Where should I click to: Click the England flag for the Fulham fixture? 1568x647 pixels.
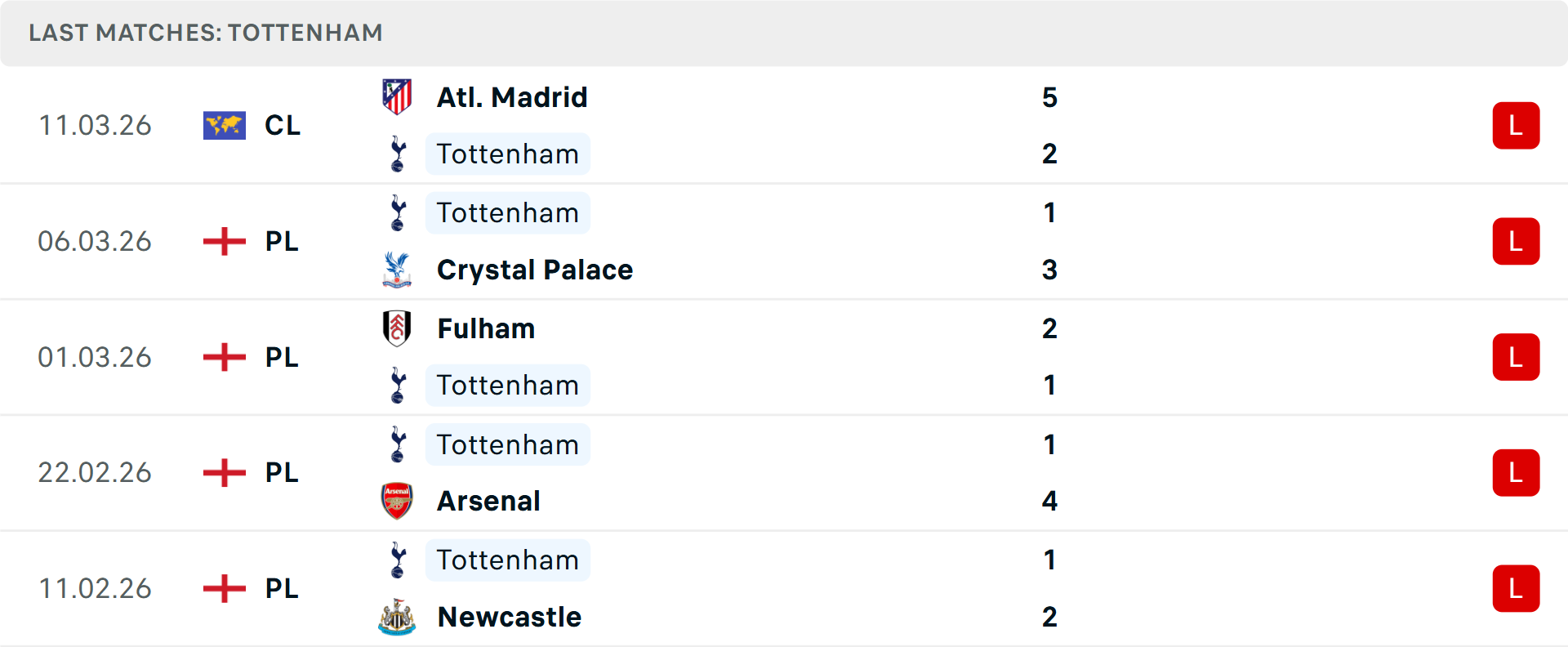[224, 357]
